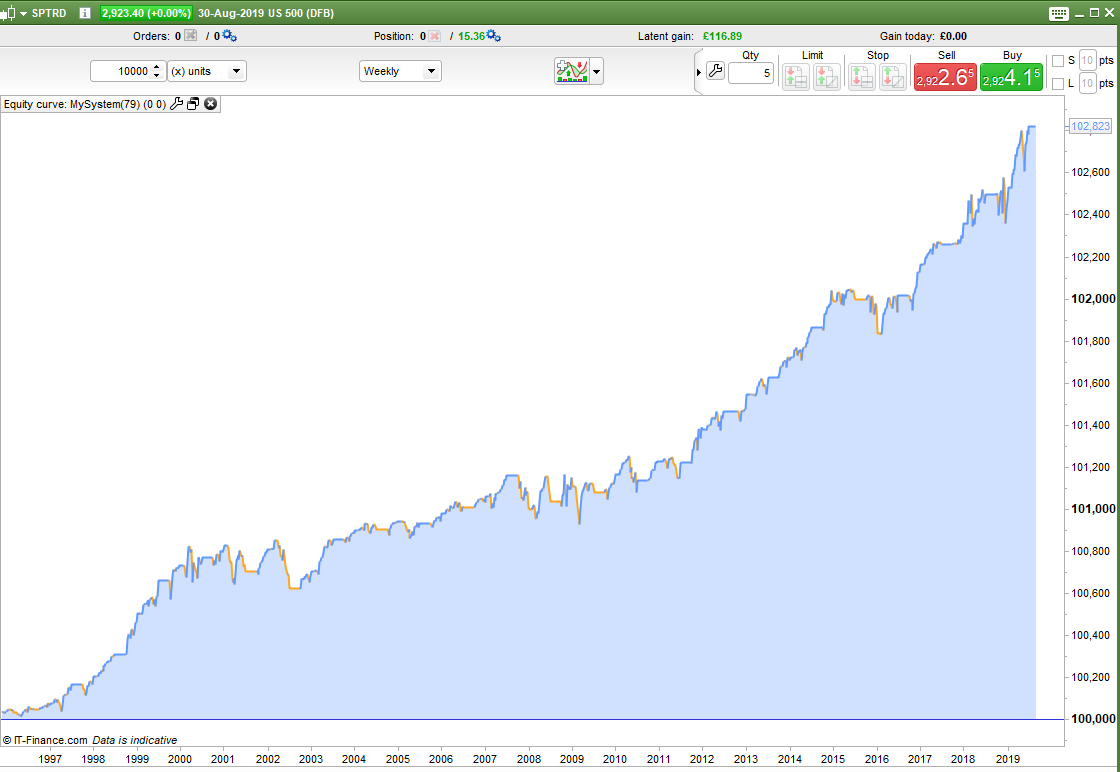Screen dimensions: 1120x772
Task: Click the Latent gain £116.89 value
Action: [x=722, y=36]
